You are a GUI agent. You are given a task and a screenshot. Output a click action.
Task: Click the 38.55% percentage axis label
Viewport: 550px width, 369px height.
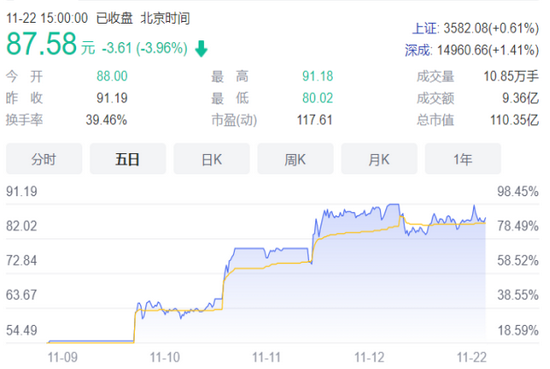(x=518, y=295)
